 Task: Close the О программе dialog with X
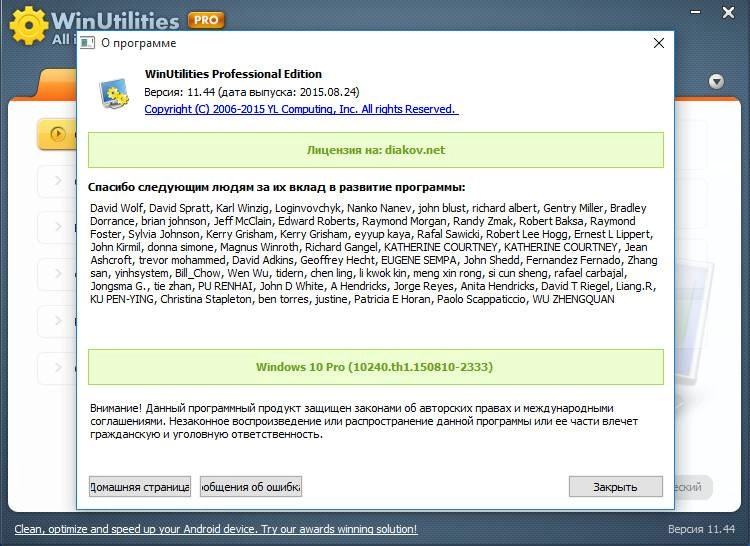click(659, 43)
